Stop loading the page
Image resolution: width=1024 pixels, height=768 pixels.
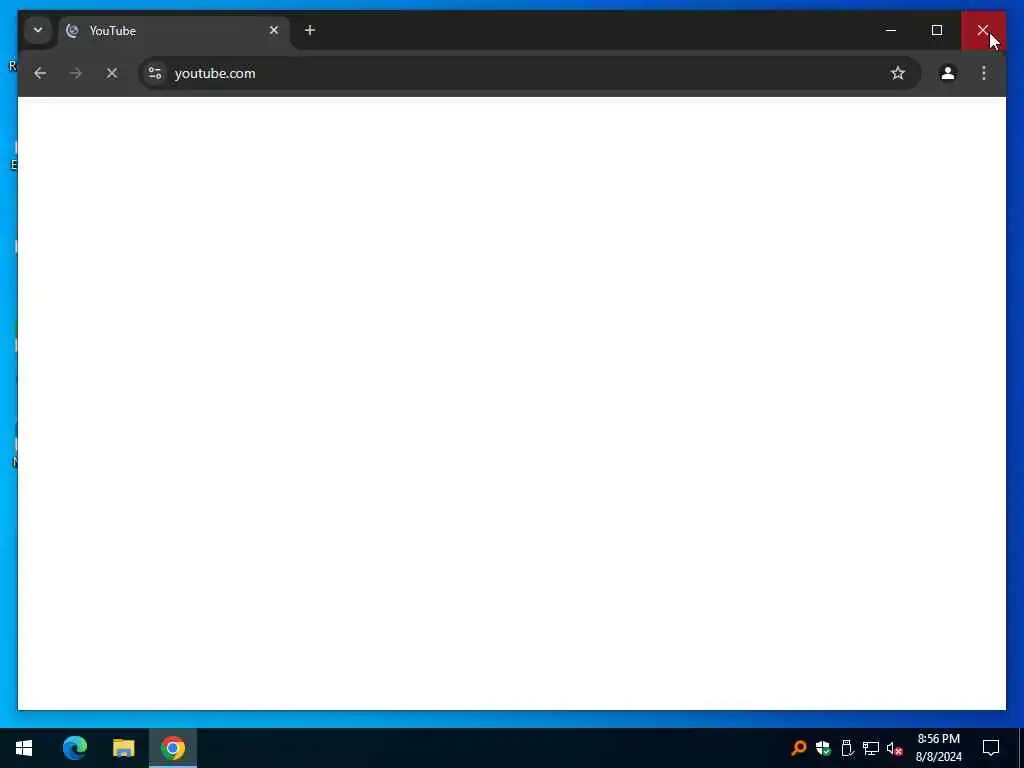(112, 73)
